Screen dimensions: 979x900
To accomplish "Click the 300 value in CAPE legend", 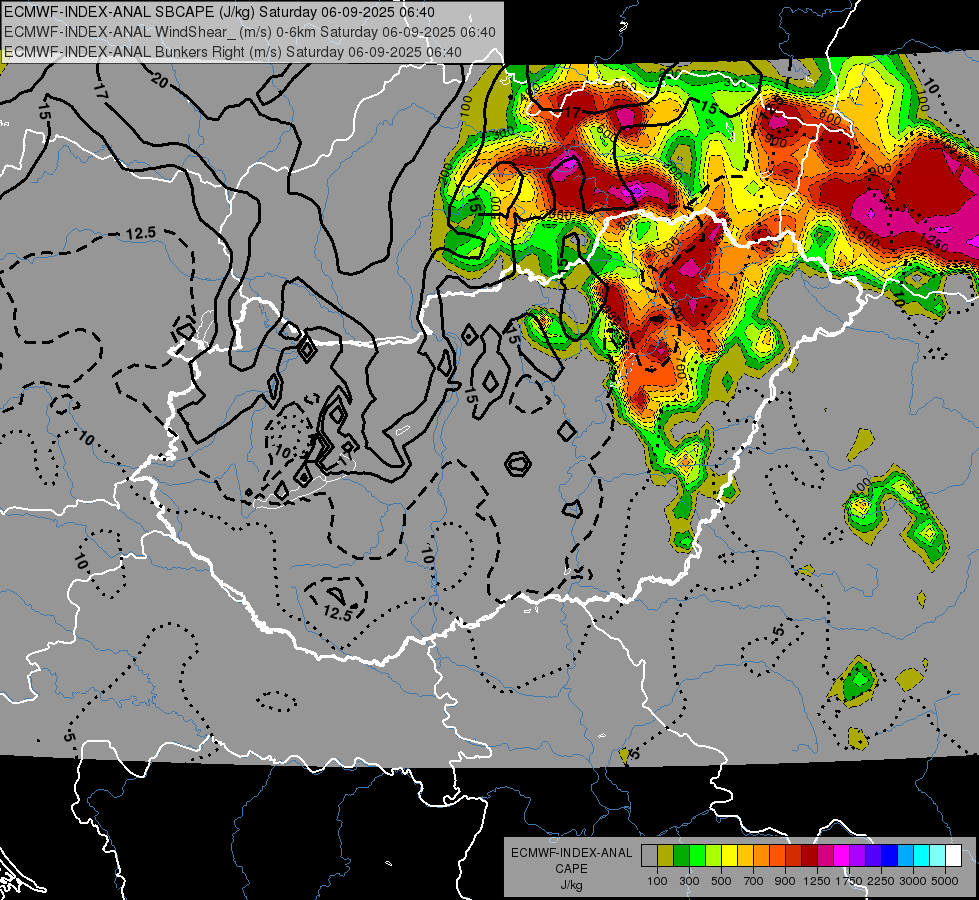I will [x=689, y=881].
